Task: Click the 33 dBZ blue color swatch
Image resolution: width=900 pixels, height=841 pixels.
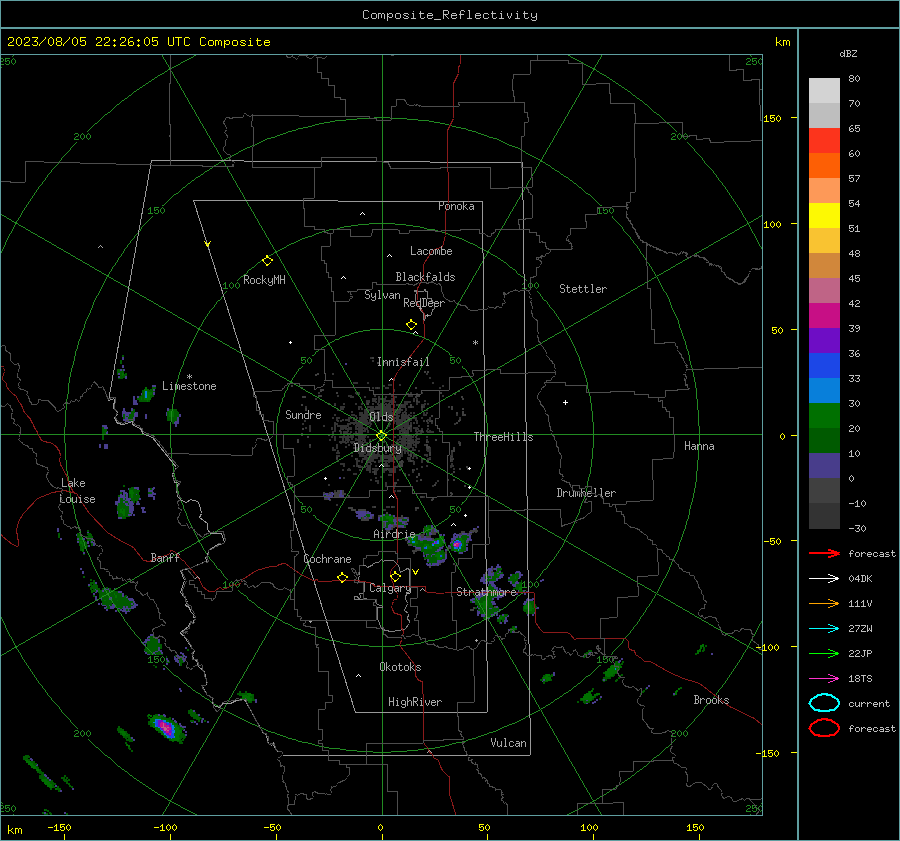Action: click(x=824, y=365)
